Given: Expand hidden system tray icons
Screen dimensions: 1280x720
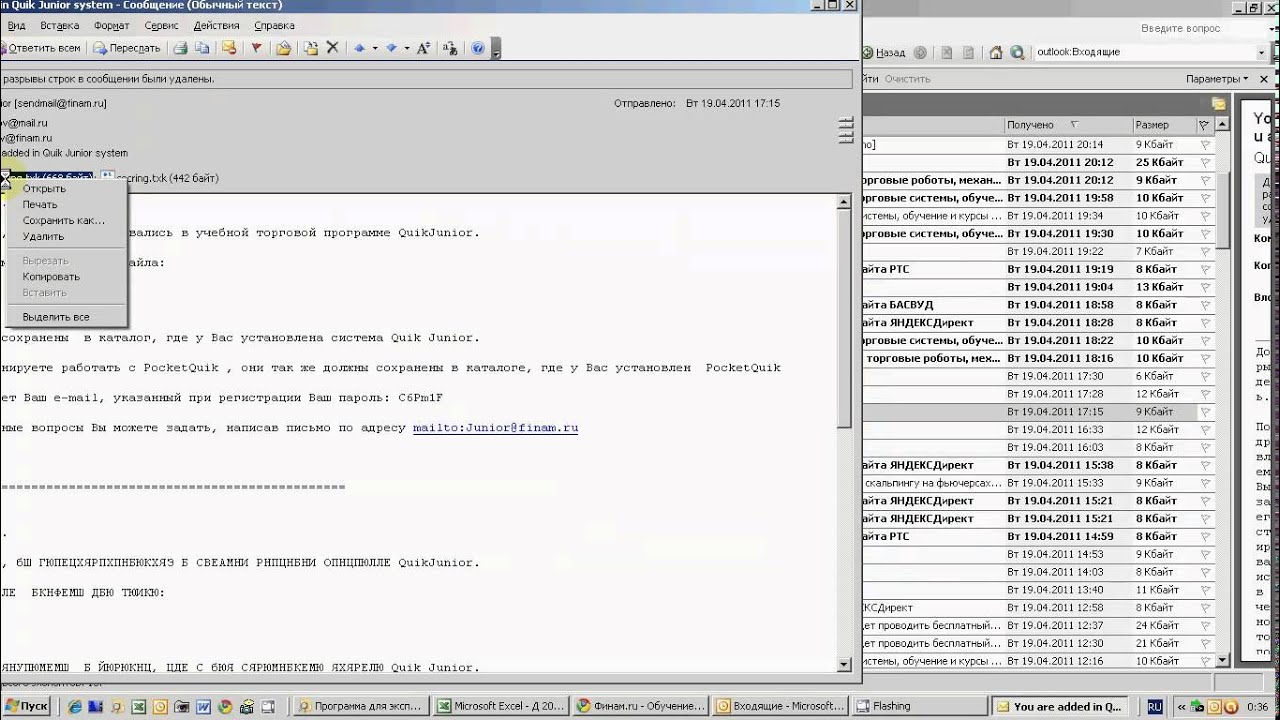Looking at the screenshot, I should click(x=1183, y=706).
